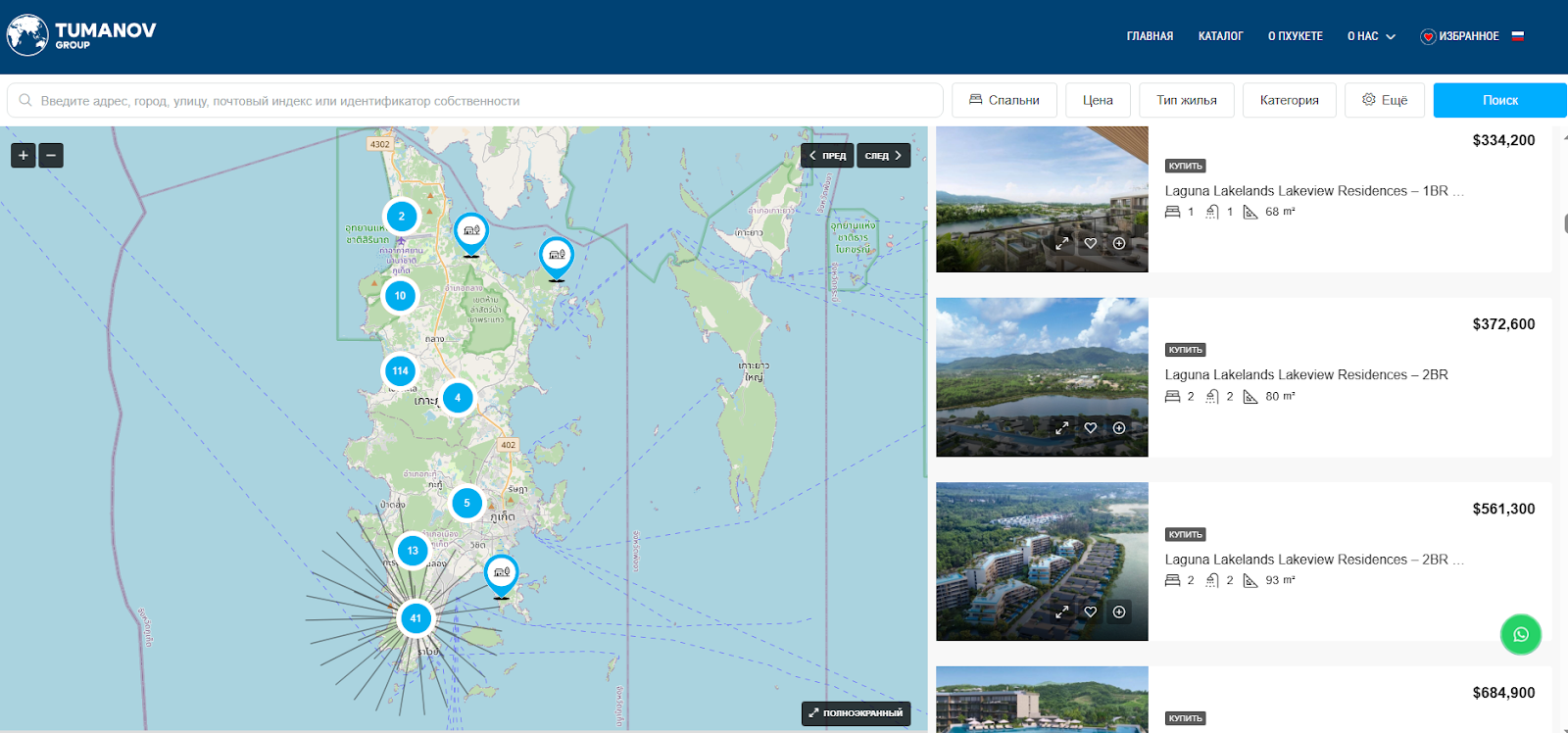Click the property pin right of cluster 13
This screenshot has width=1568, height=733.
pyautogui.click(x=502, y=576)
